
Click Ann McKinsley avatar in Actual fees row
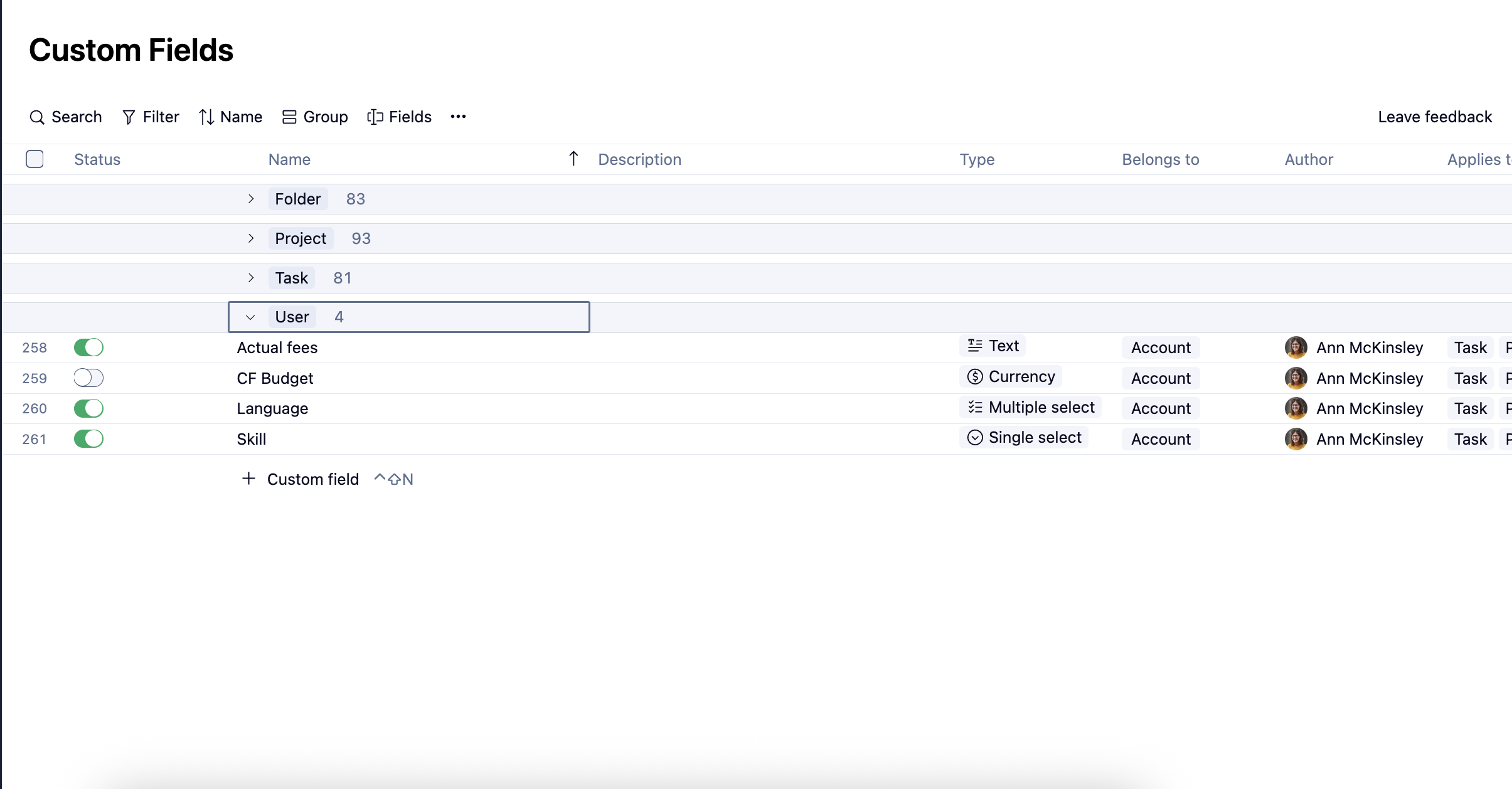point(1296,347)
